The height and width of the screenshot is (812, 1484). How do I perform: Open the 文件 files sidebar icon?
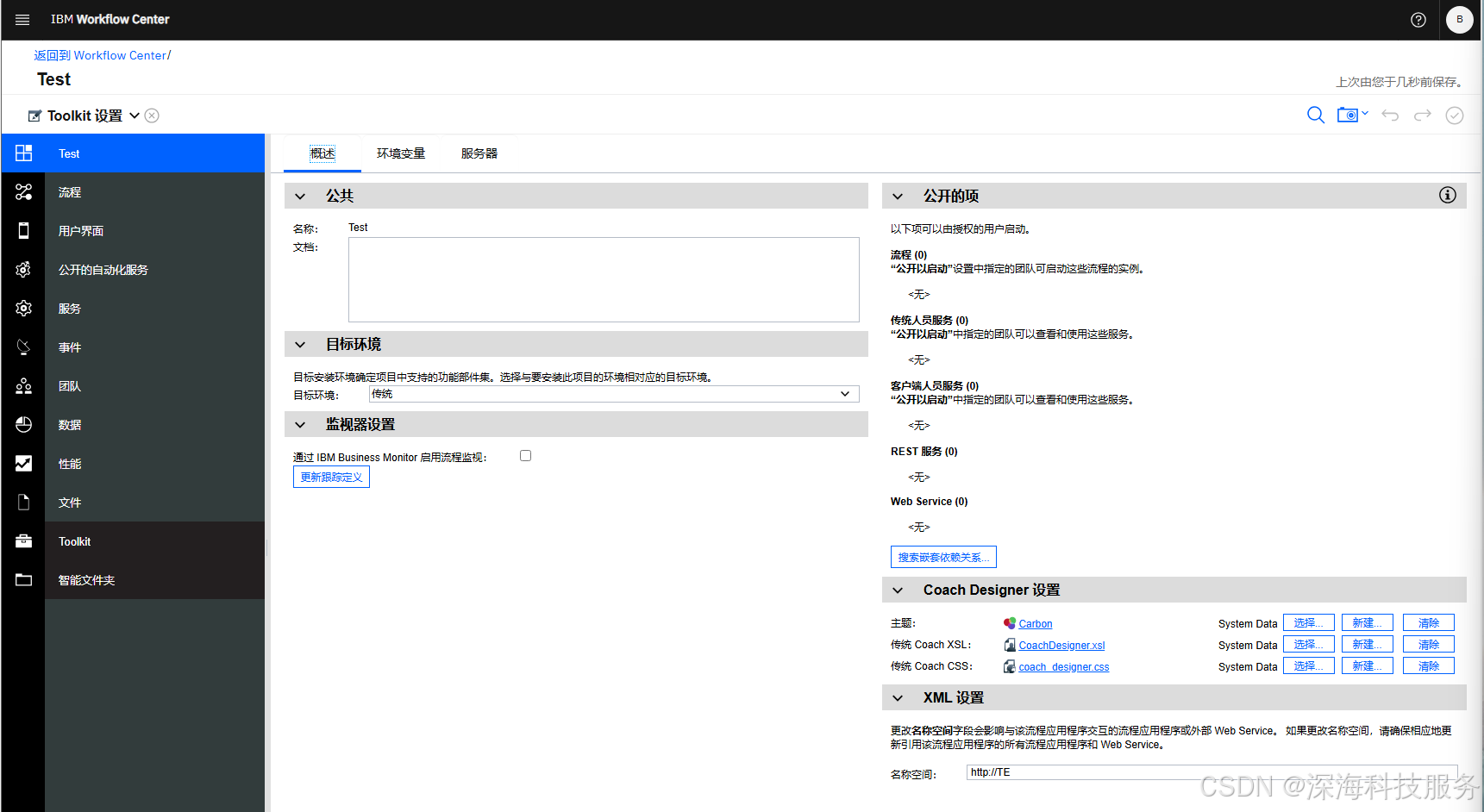click(23, 503)
